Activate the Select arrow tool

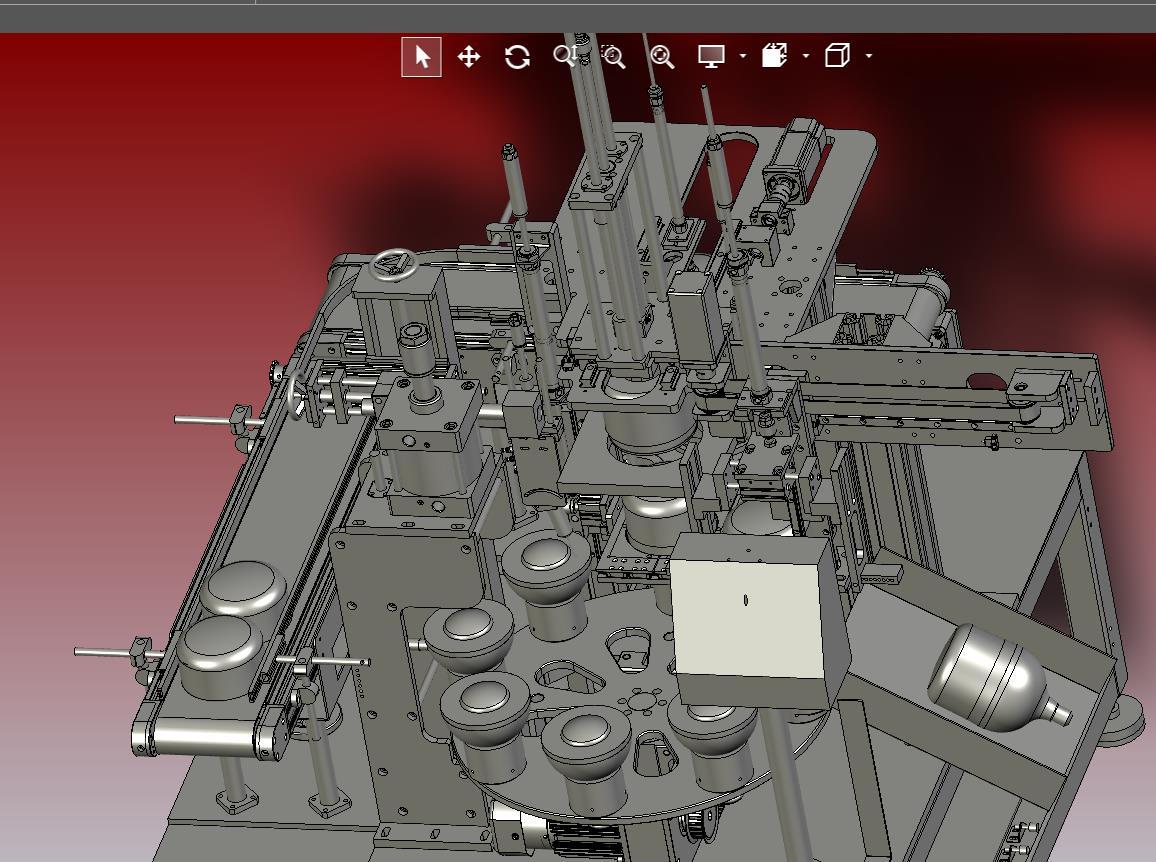pyautogui.click(x=422, y=57)
